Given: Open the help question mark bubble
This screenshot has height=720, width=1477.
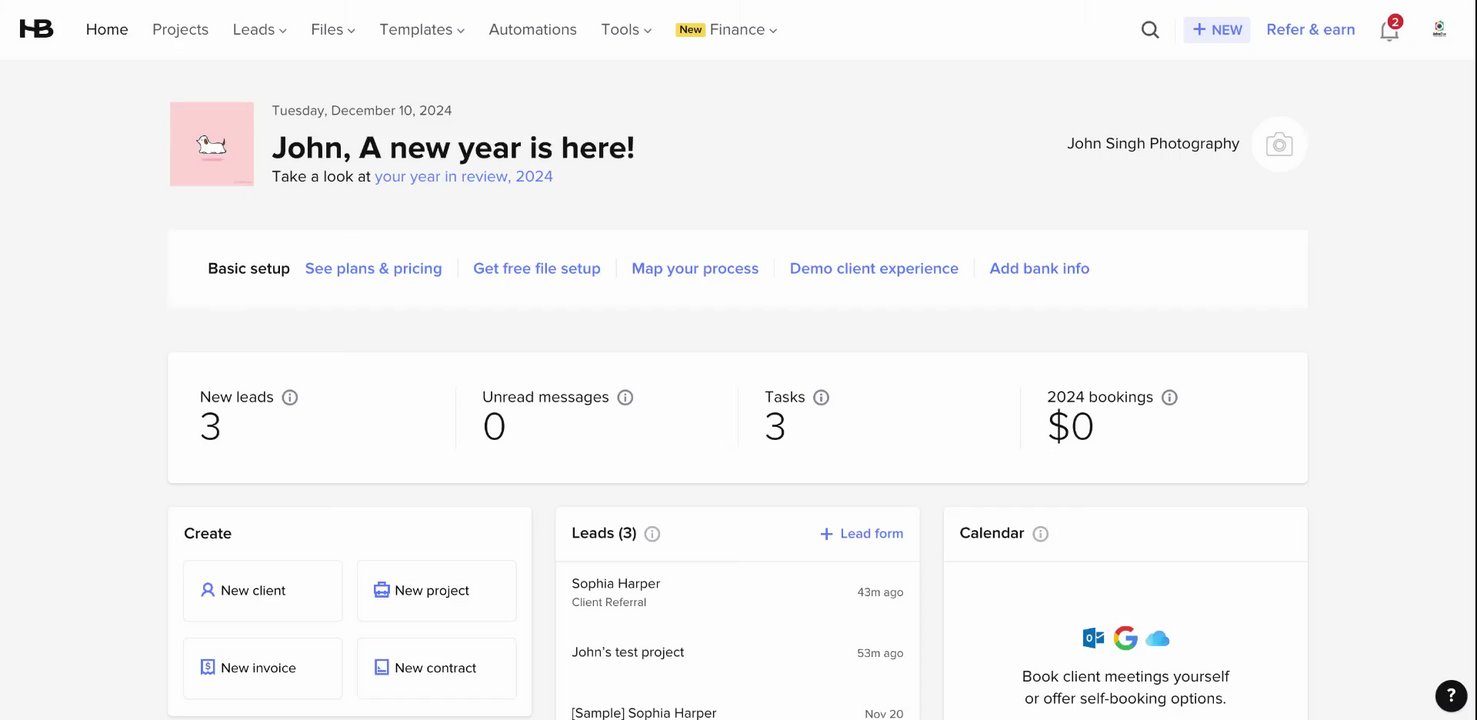Looking at the screenshot, I should tap(1451, 695).
